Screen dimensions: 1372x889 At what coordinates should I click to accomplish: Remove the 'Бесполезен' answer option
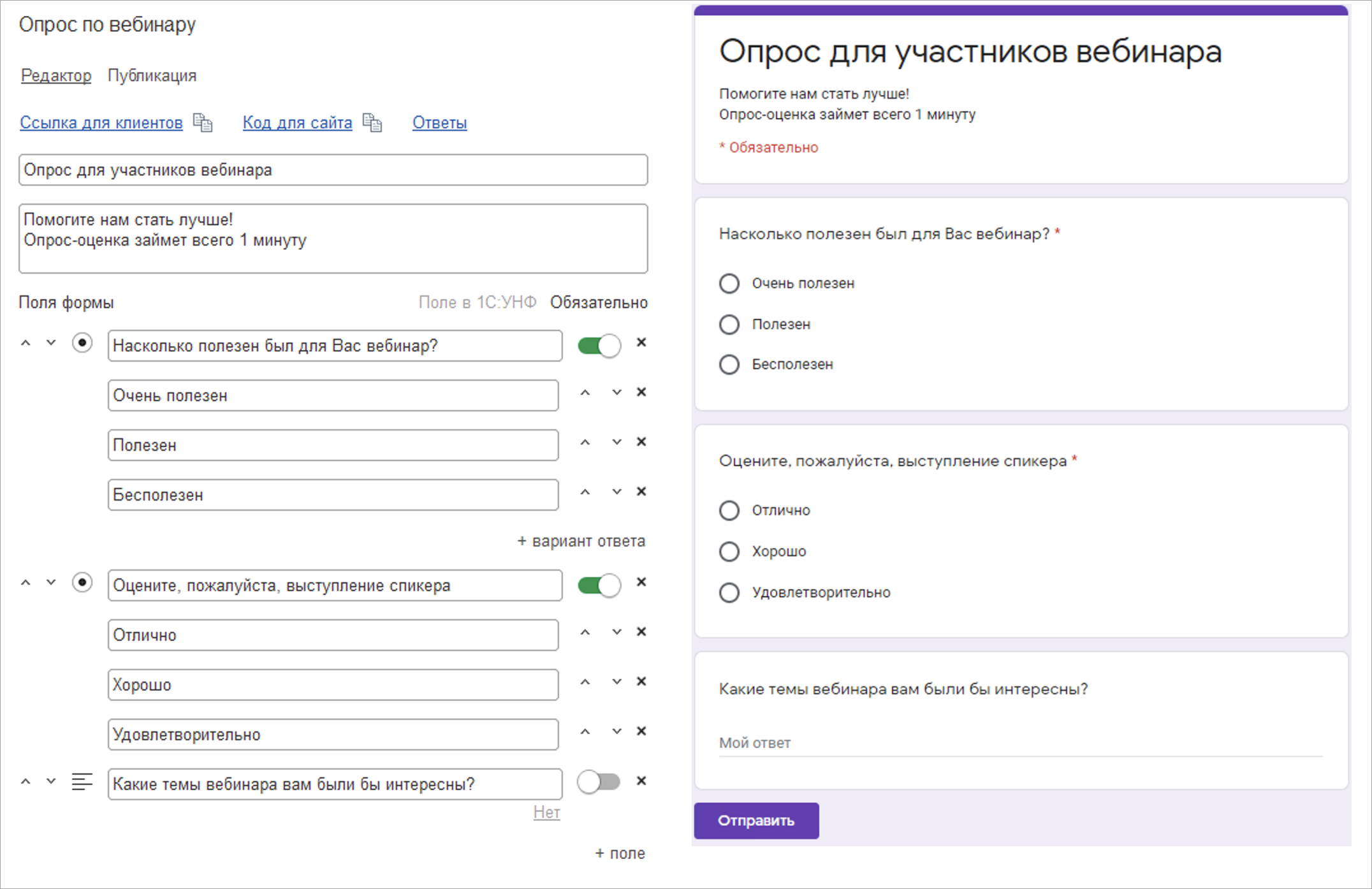click(641, 492)
